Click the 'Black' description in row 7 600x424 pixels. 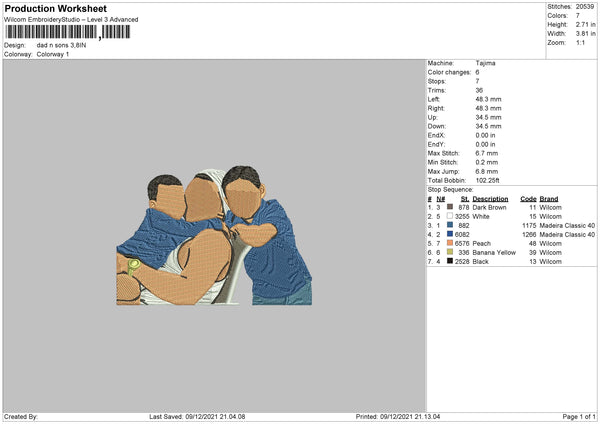pos(480,262)
